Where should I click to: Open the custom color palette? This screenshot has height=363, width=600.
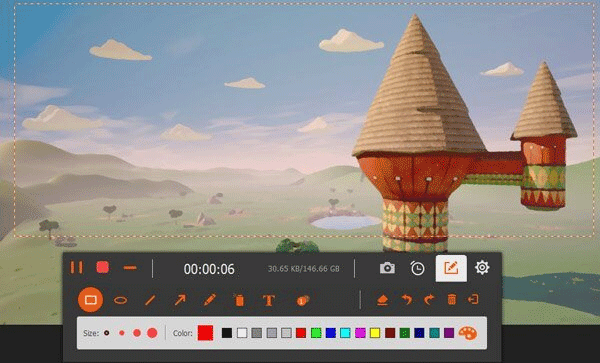(468, 333)
